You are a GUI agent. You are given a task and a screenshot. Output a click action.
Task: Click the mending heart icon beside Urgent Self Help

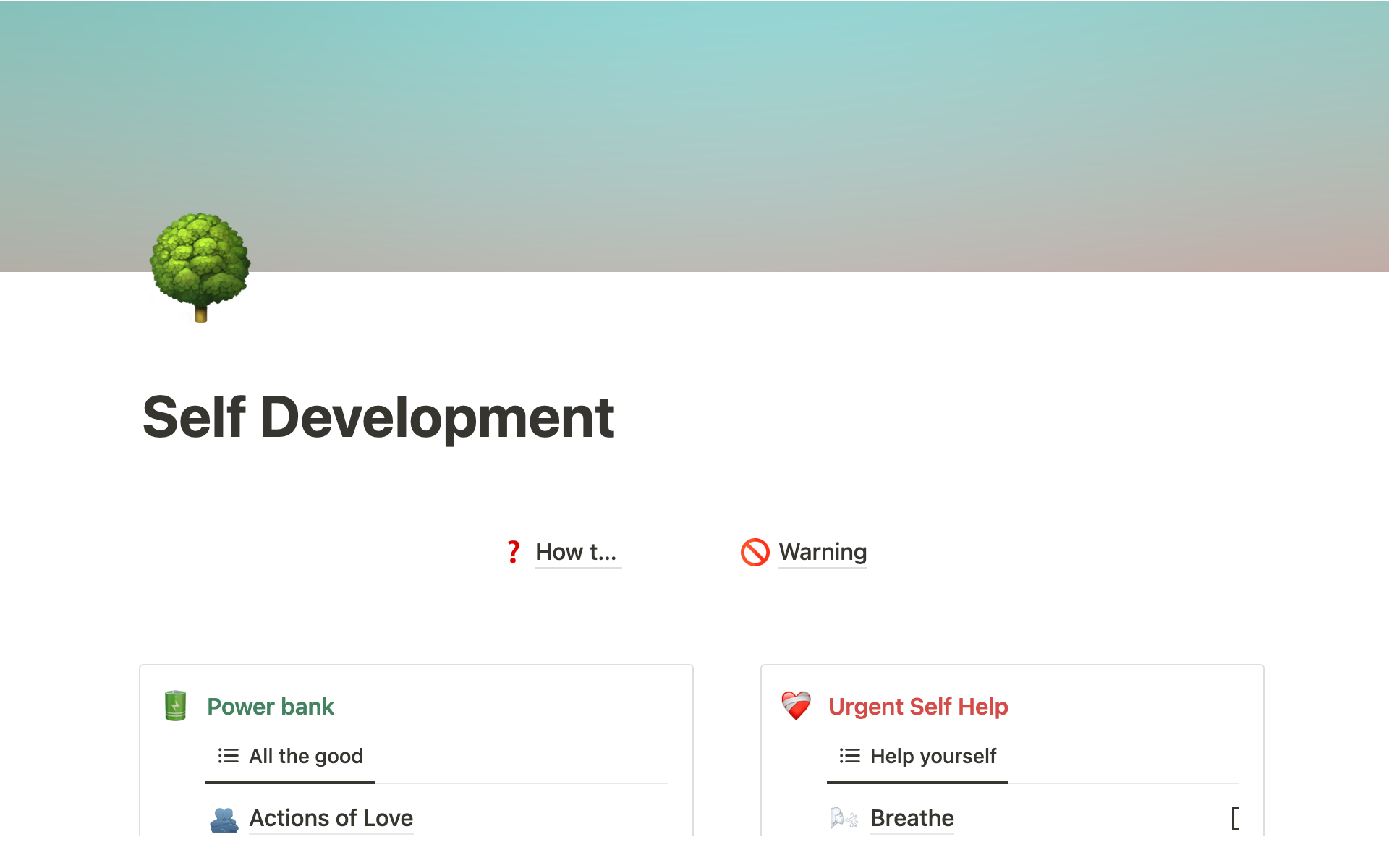(x=797, y=706)
